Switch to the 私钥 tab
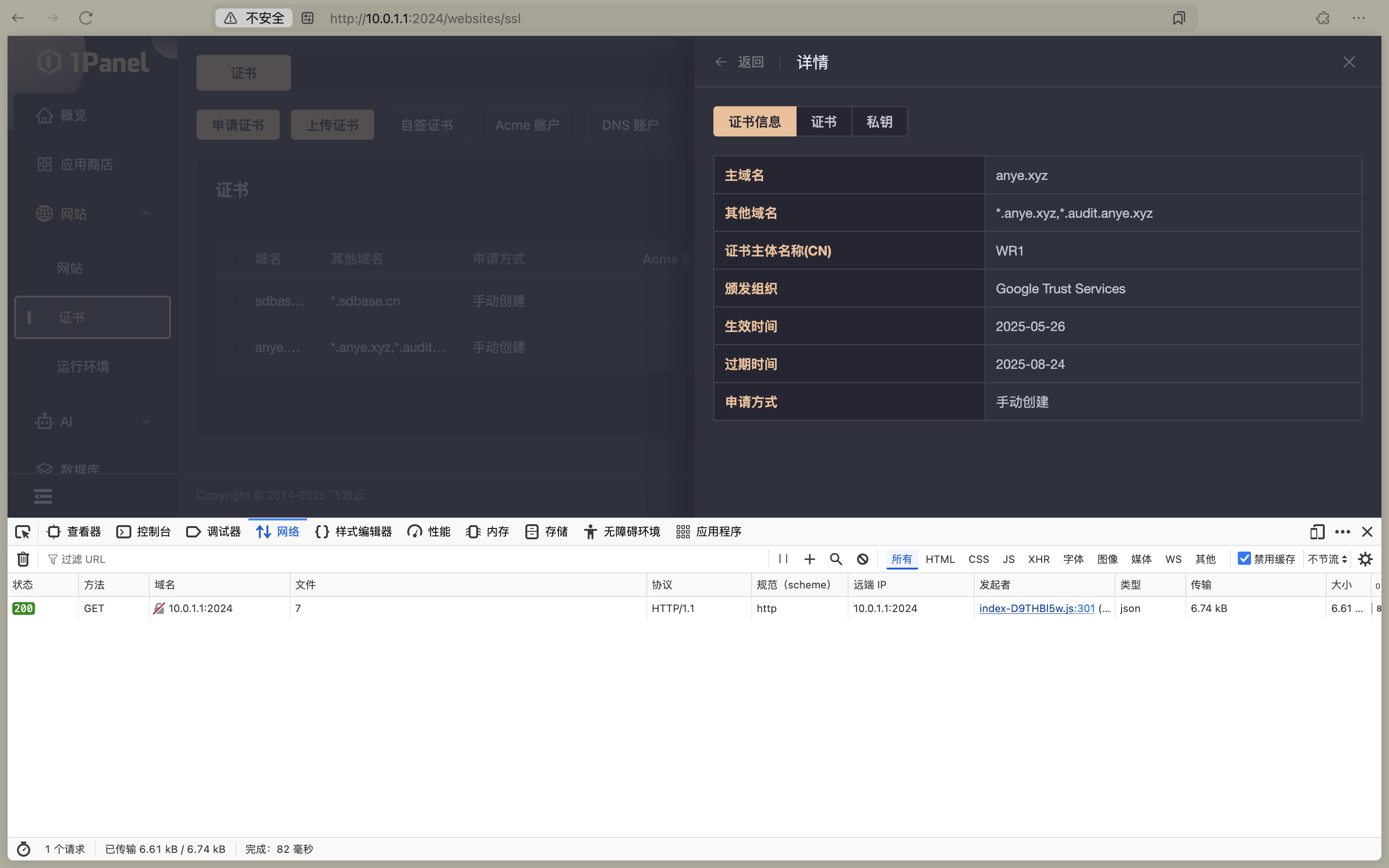 point(879,122)
